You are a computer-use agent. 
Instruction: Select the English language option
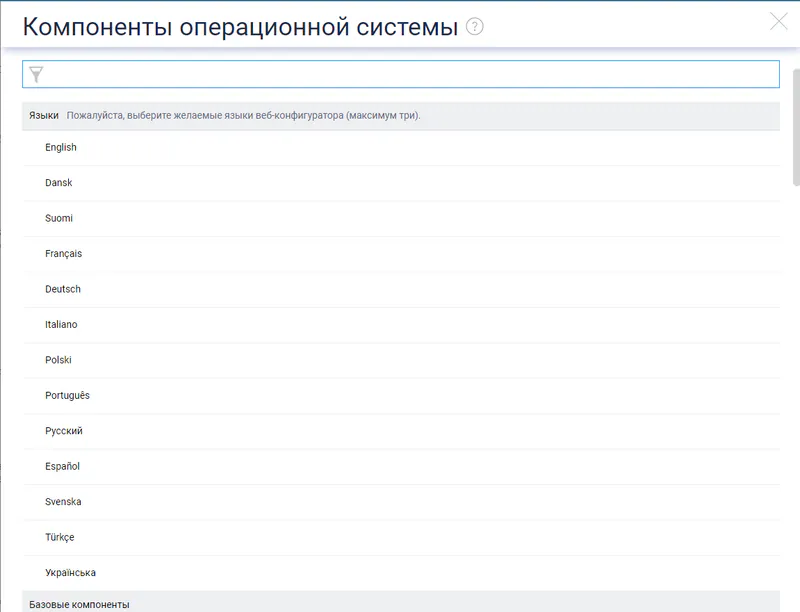coord(401,147)
